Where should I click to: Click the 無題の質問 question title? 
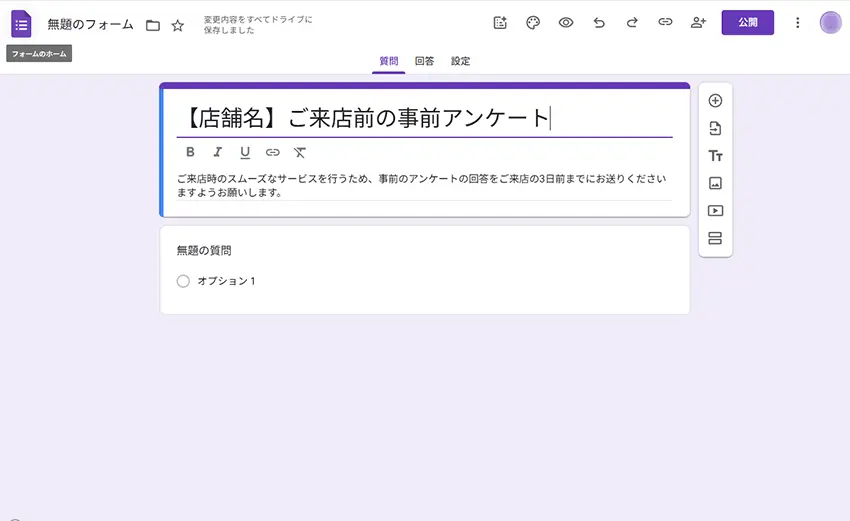click(204, 250)
